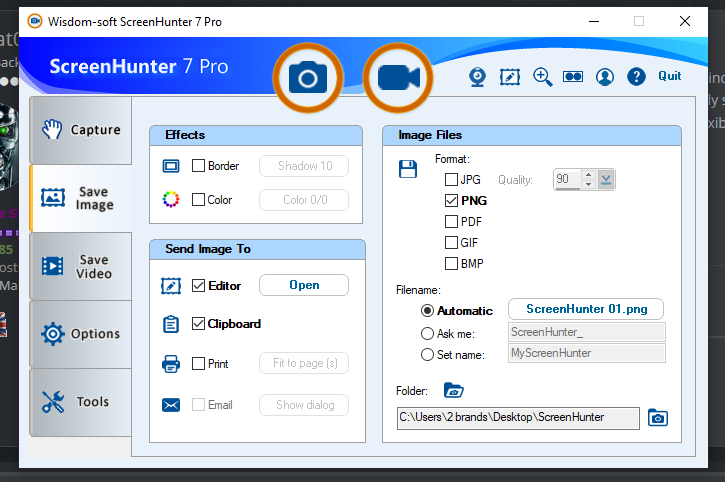This screenshot has width=725, height=482.
Task: Uncheck the Clipboard checkbox
Action: point(198,323)
